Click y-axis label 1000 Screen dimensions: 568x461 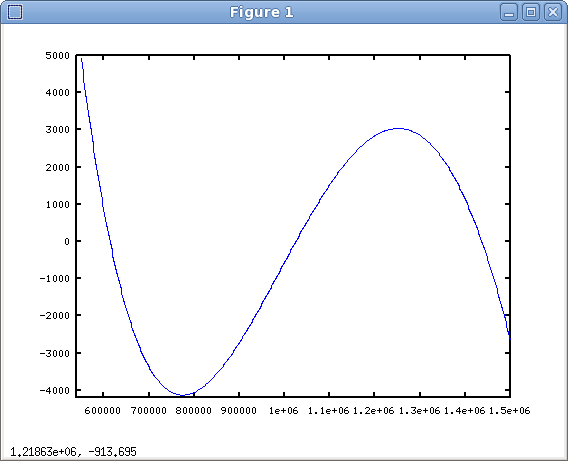58,205
